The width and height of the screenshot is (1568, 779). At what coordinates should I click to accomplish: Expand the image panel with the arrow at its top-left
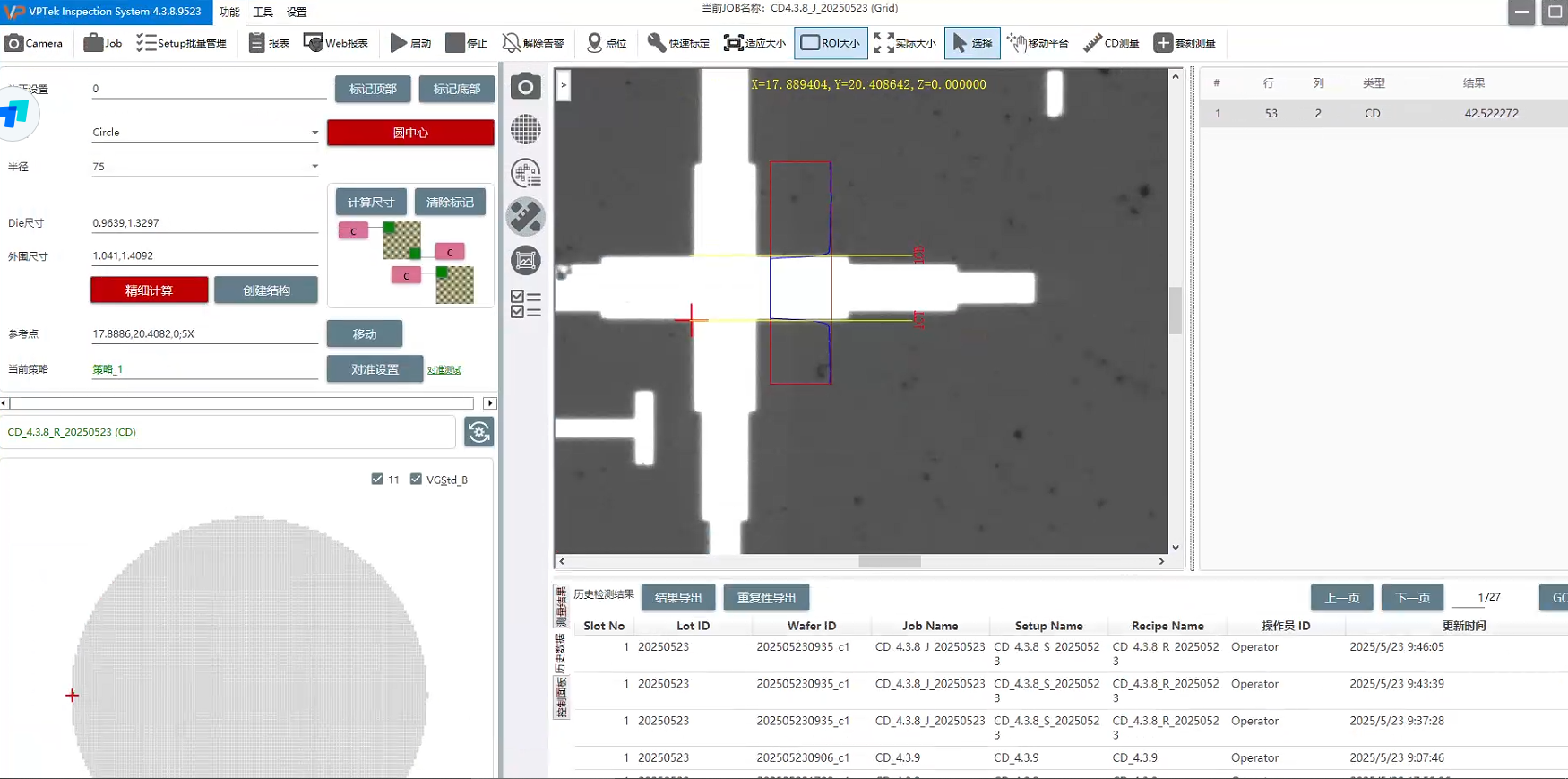(x=564, y=85)
